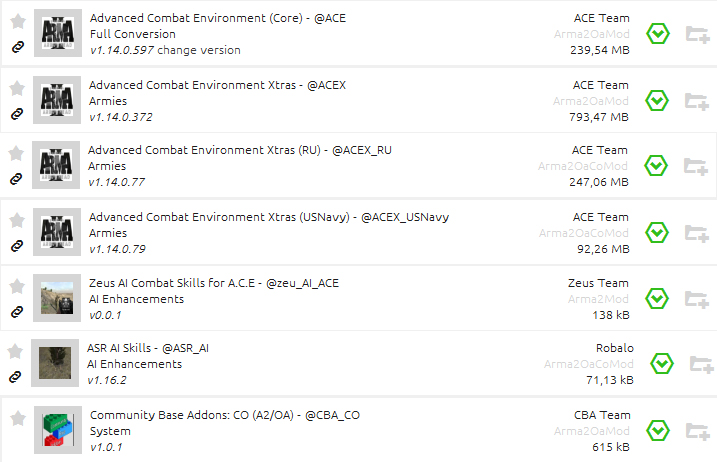Open Zeus AI Combat Skills thumbnail

coord(57,296)
